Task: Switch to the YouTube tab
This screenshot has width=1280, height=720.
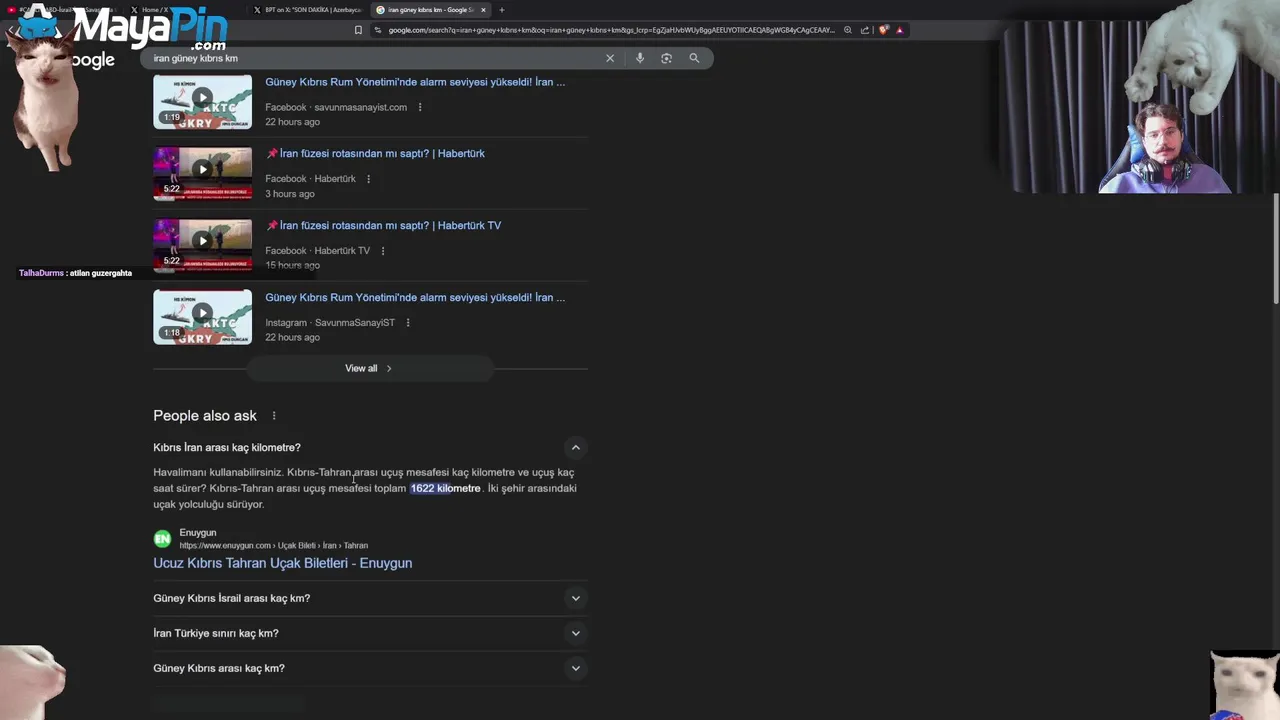Action: click(60, 10)
